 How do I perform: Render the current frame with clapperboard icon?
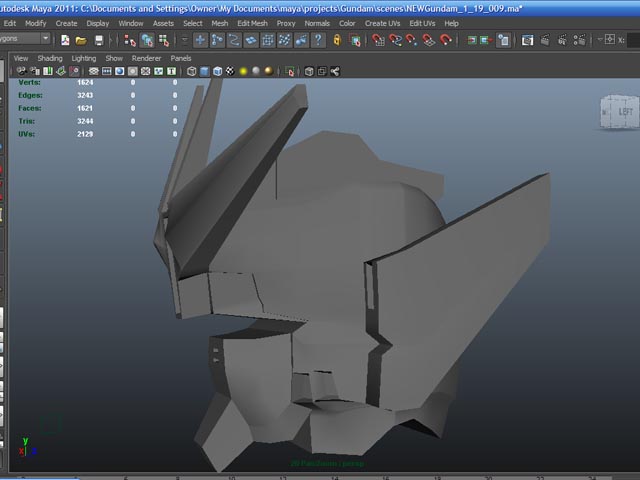545,40
